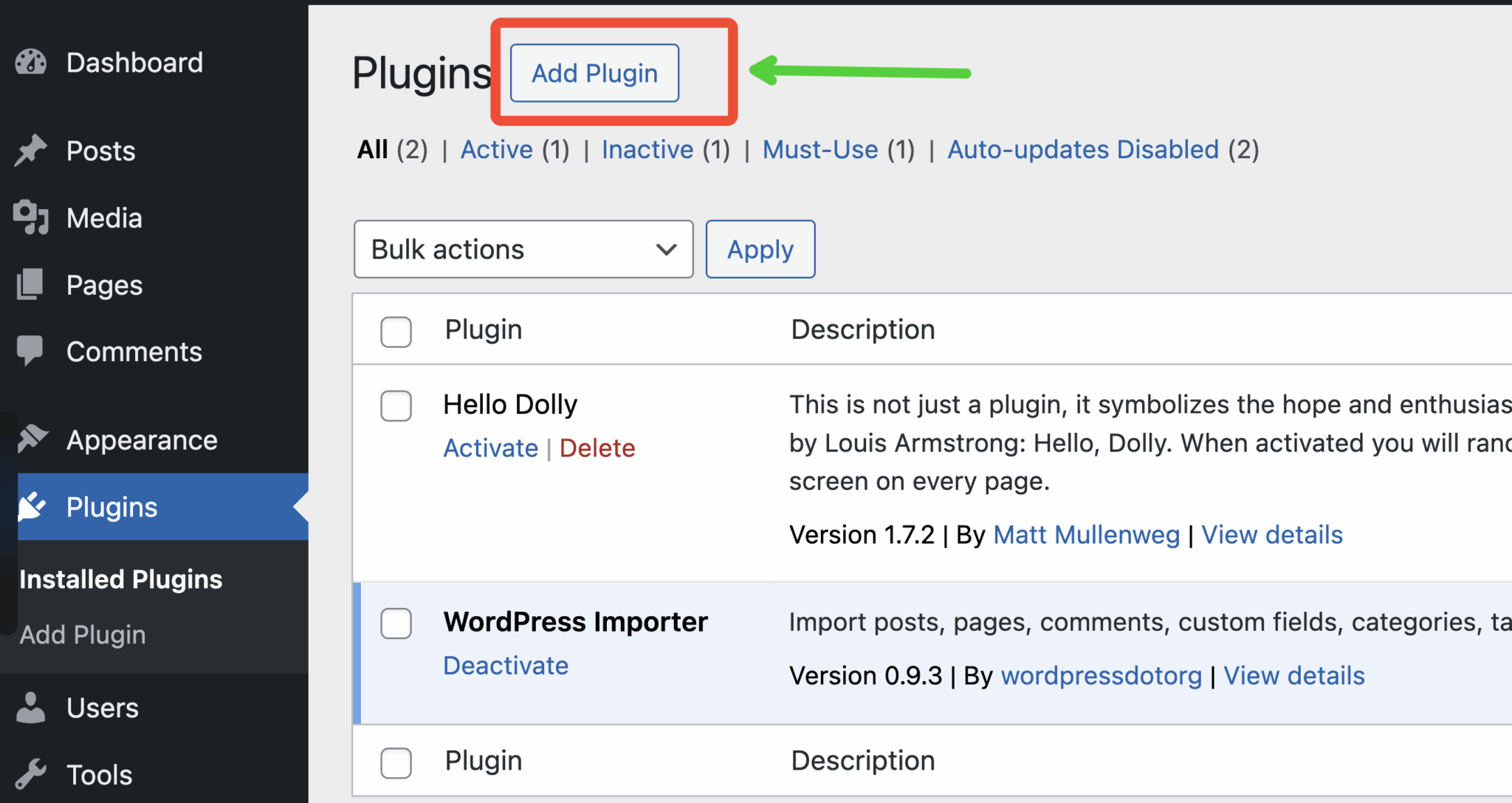Open the Add Plugin submenu item

click(x=82, y=634)
